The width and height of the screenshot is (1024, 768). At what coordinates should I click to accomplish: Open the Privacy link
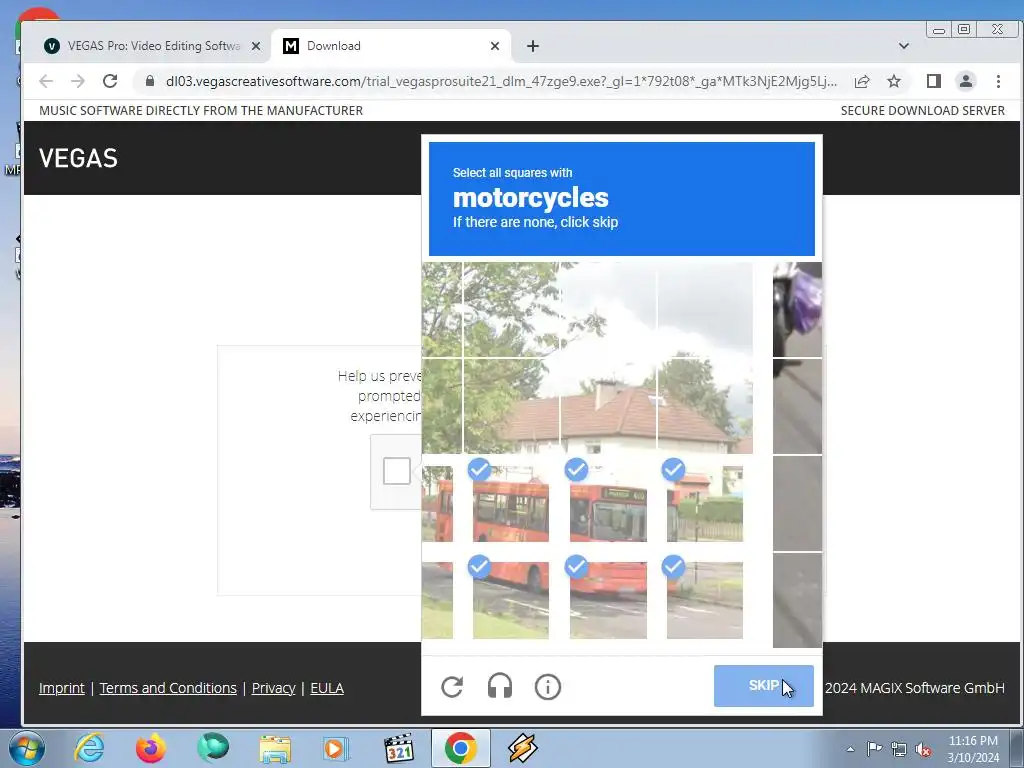[x=274, y=688]
